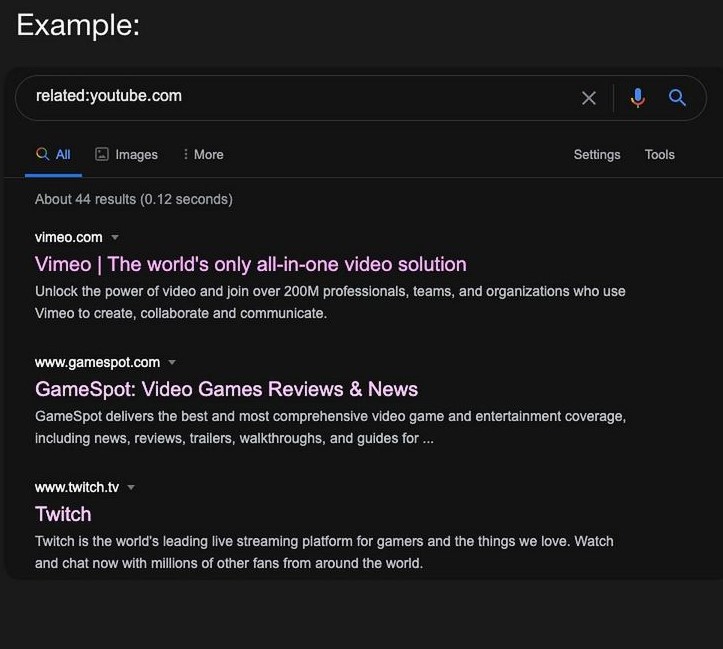Open the Twitch result title link
723x649 pixels.
click(63, 514)
